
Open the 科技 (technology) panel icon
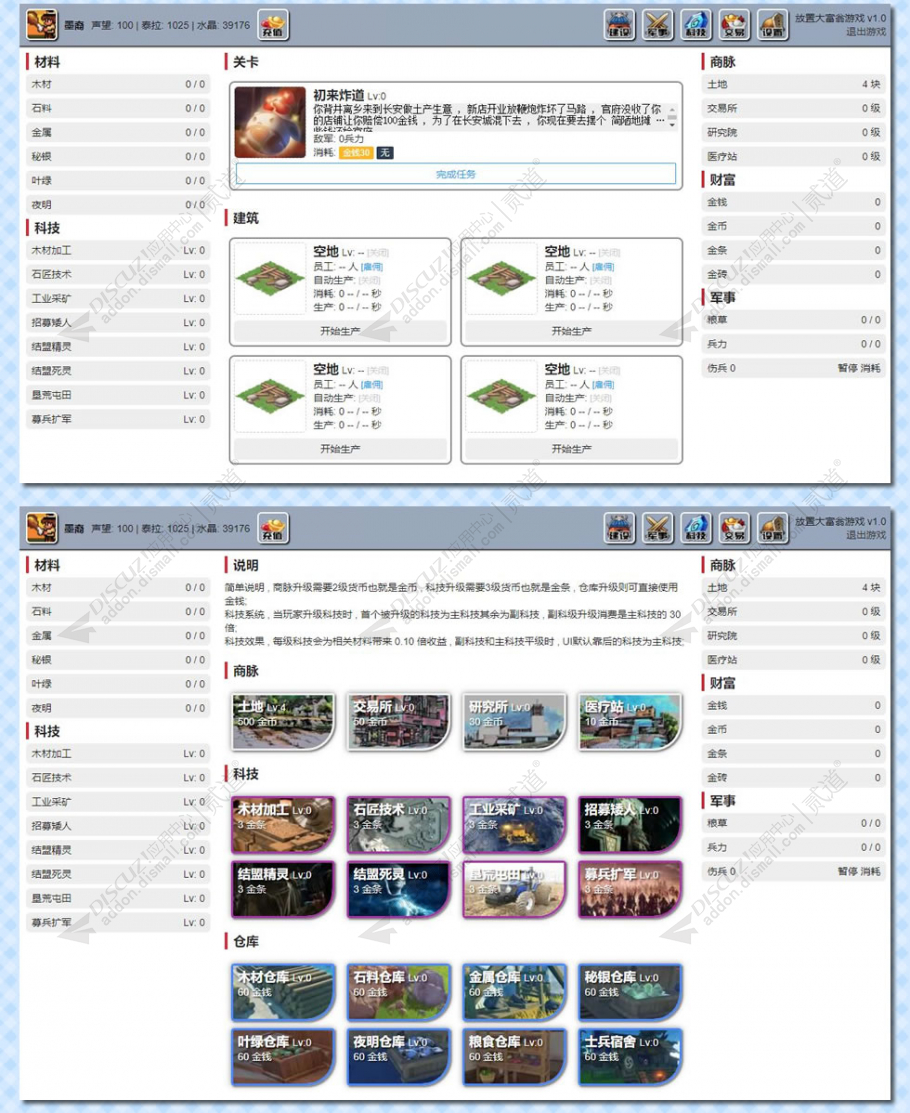694,22
